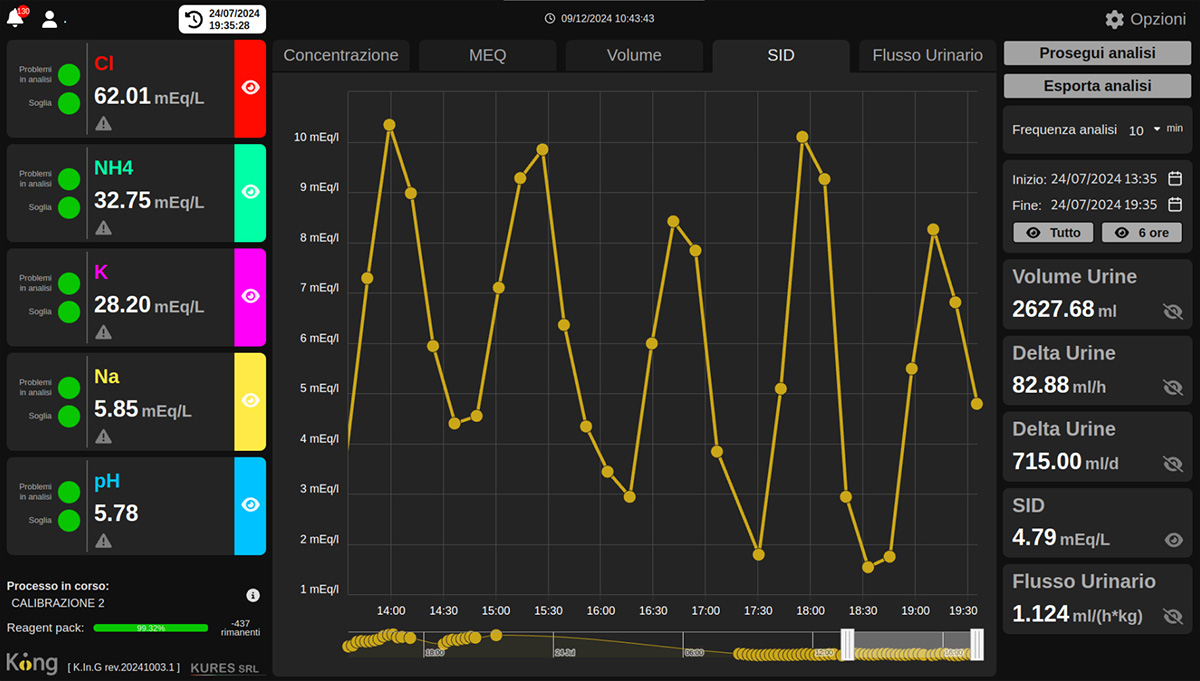Expand the Frequenza analisi dropdown

point(1157,129)
